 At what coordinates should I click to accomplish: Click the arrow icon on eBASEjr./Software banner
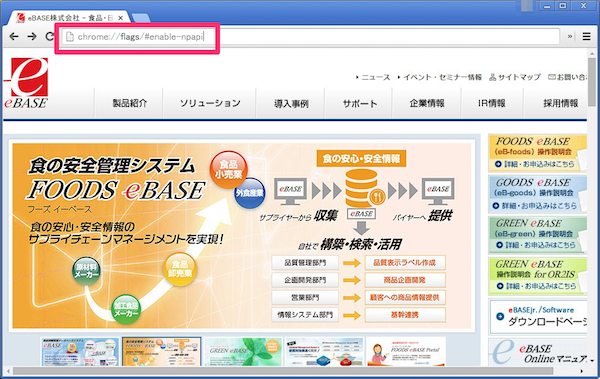pos(500,316)
